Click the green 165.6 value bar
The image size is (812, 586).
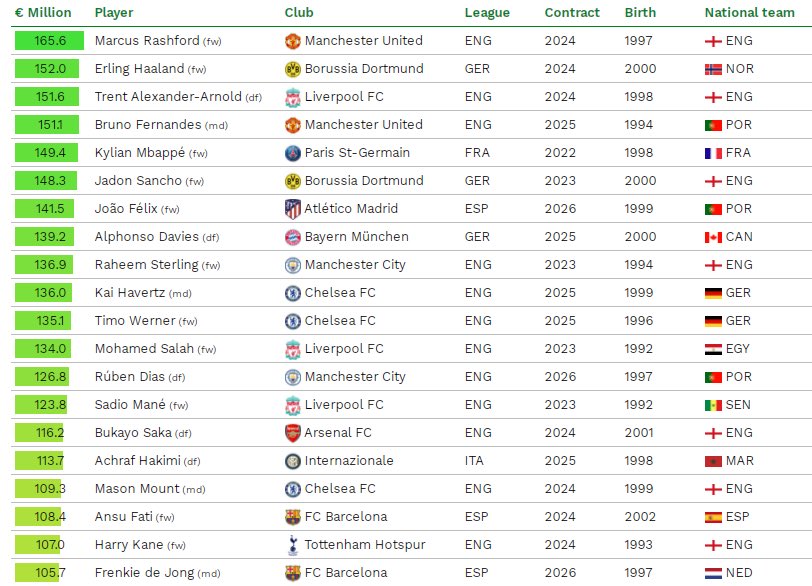click(50, 41)
